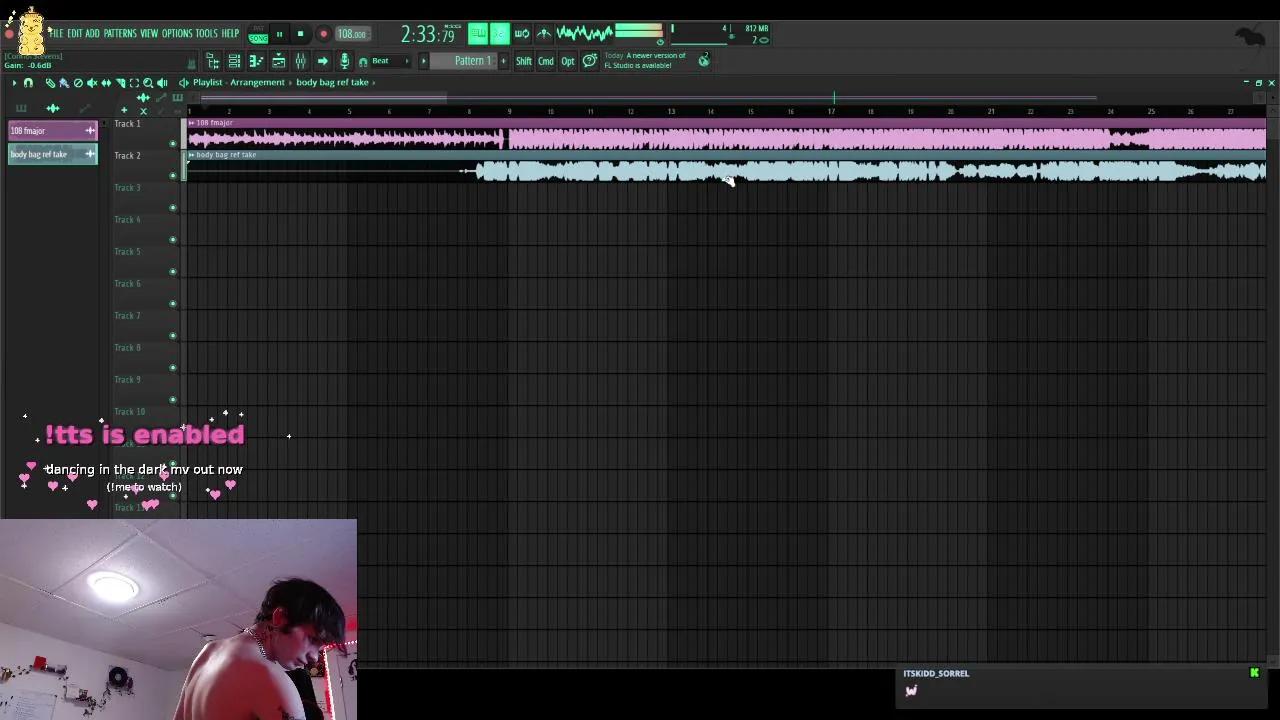Screen dimensions: 1280x720
Task: Open newer version of FL Studio notice
Action: tap(646, 60)
